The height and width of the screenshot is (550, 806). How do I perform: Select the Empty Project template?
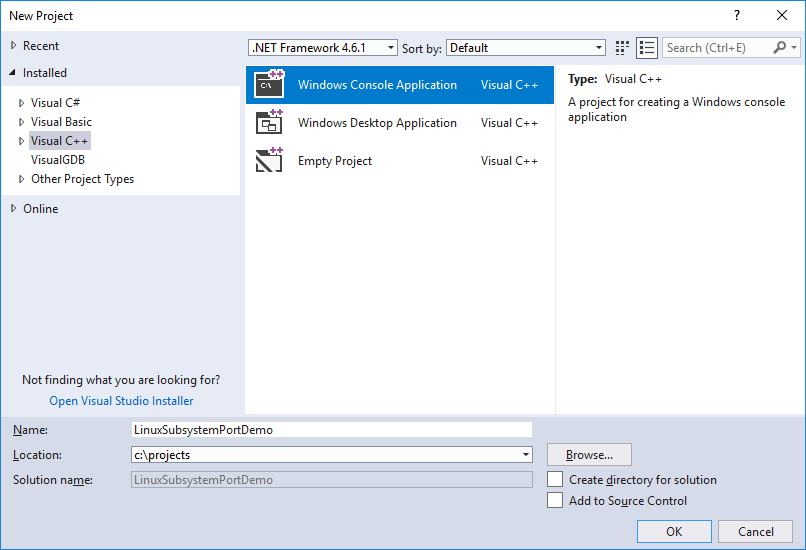coord(400,161)
